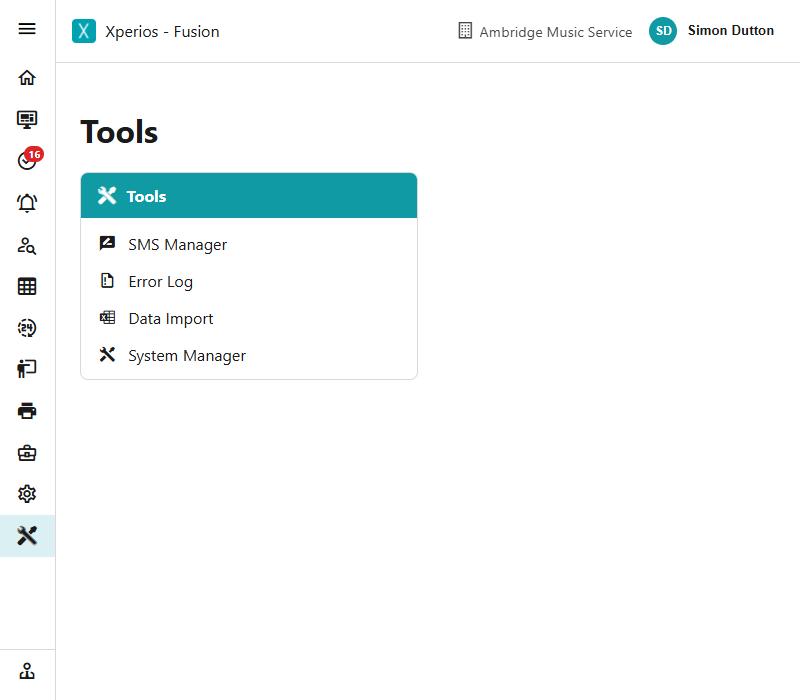Image resolution: width=800 pixels, height=700 pixels.
Task: Open the printer icon in sidebar
Action: point(27,411)
